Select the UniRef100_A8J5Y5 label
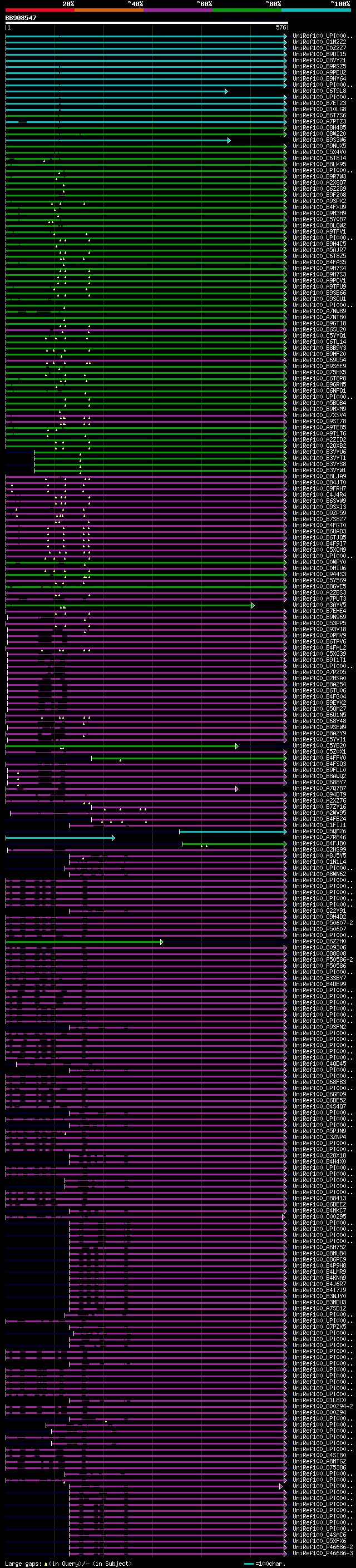The height and width of the screenshot is (1568, 356). tap(319, 855)
